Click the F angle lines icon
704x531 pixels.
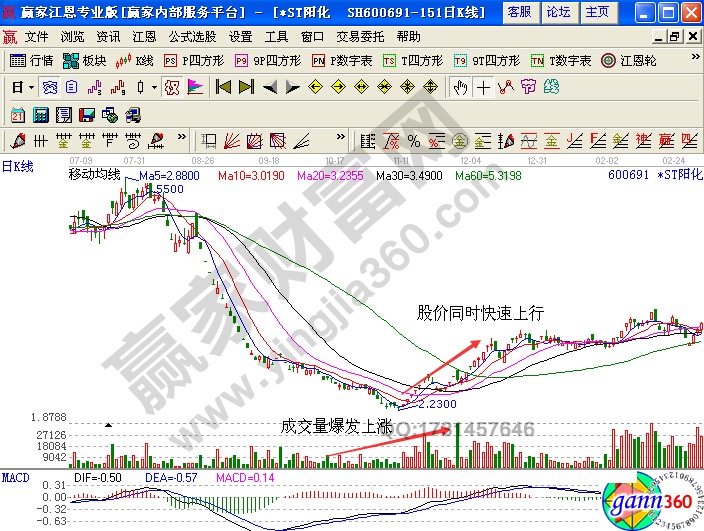pyautogui.click(x=598, y=141)
